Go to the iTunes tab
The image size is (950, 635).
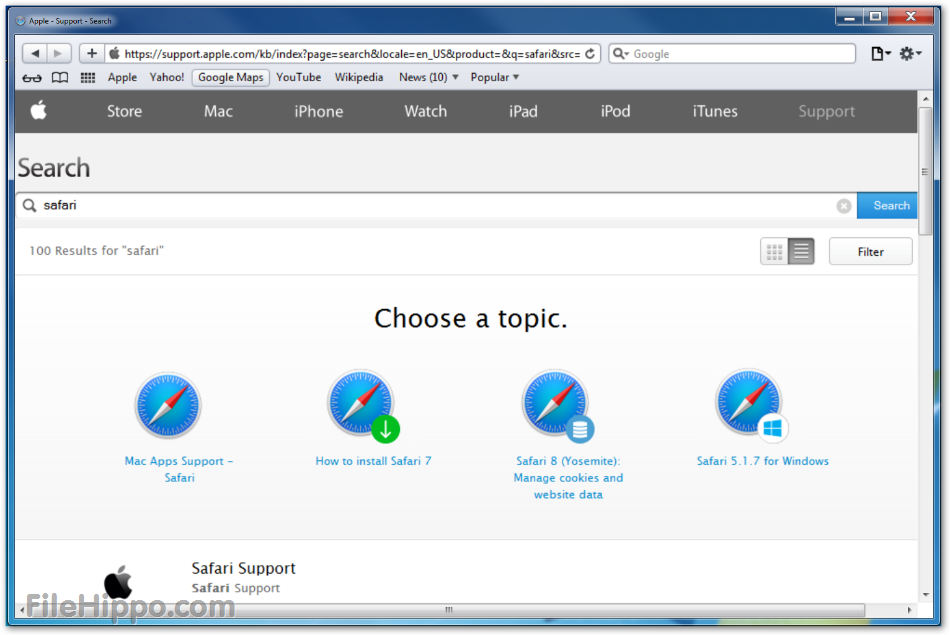tap(715, 111)
